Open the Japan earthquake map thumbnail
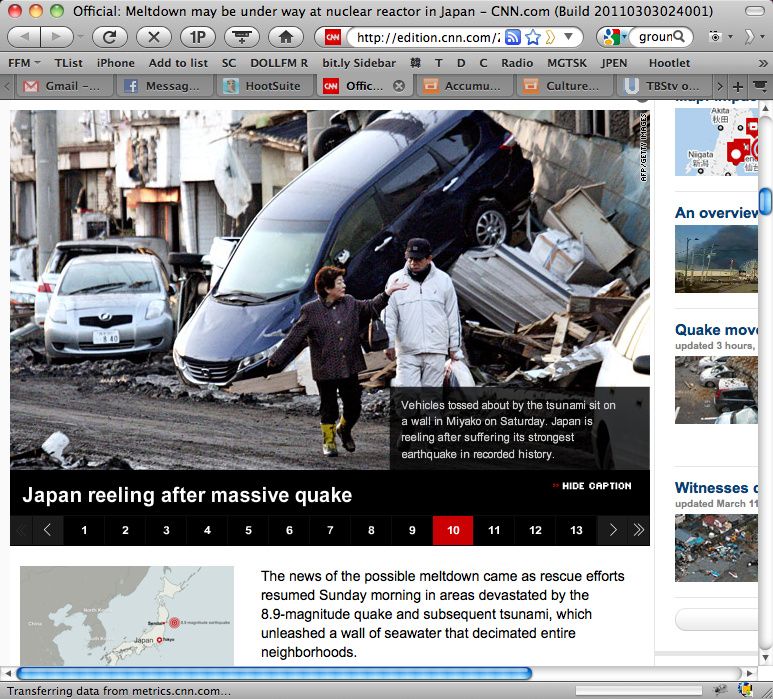 tap(127, 616)
